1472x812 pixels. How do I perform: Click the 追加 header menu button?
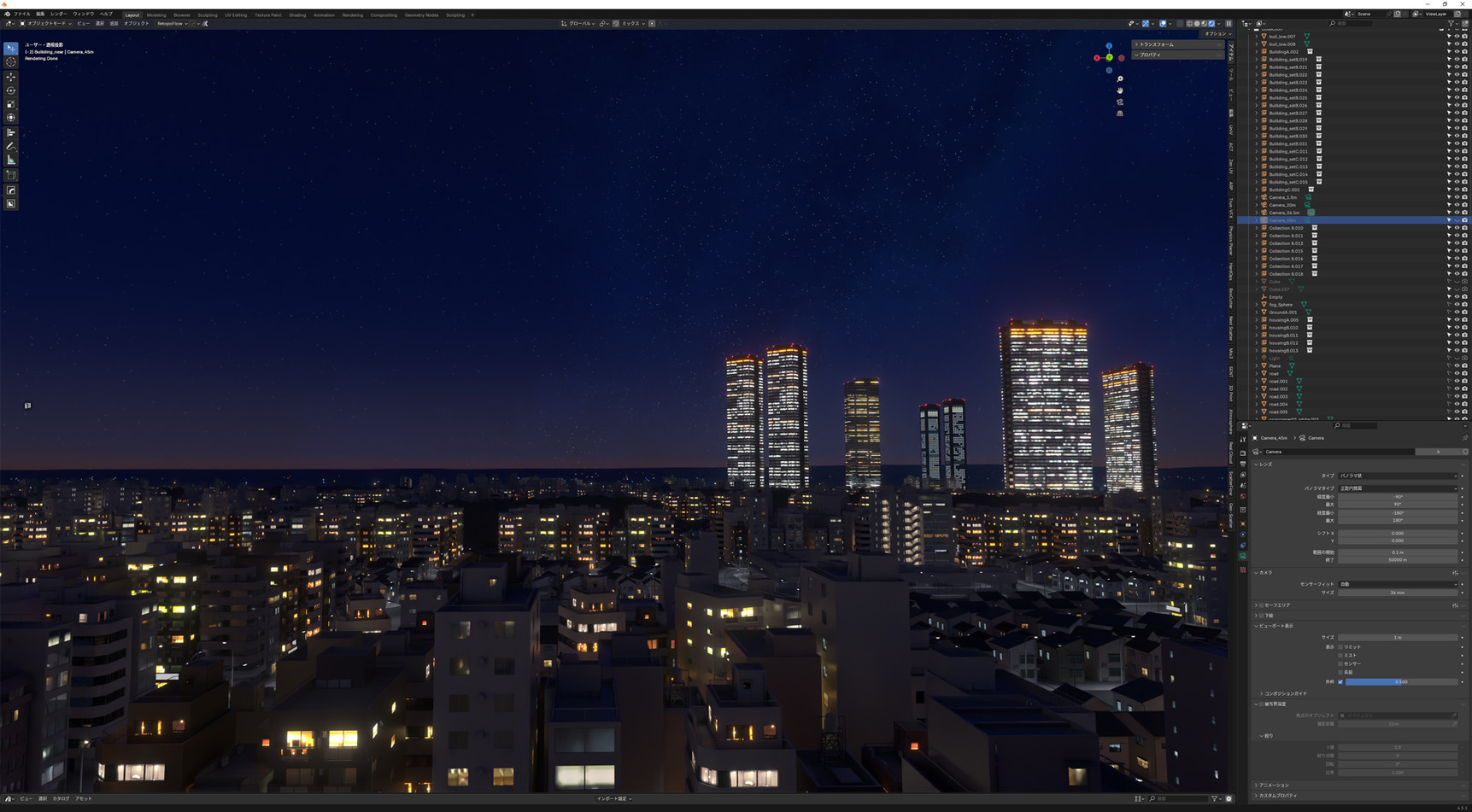[x=114, y=24]
